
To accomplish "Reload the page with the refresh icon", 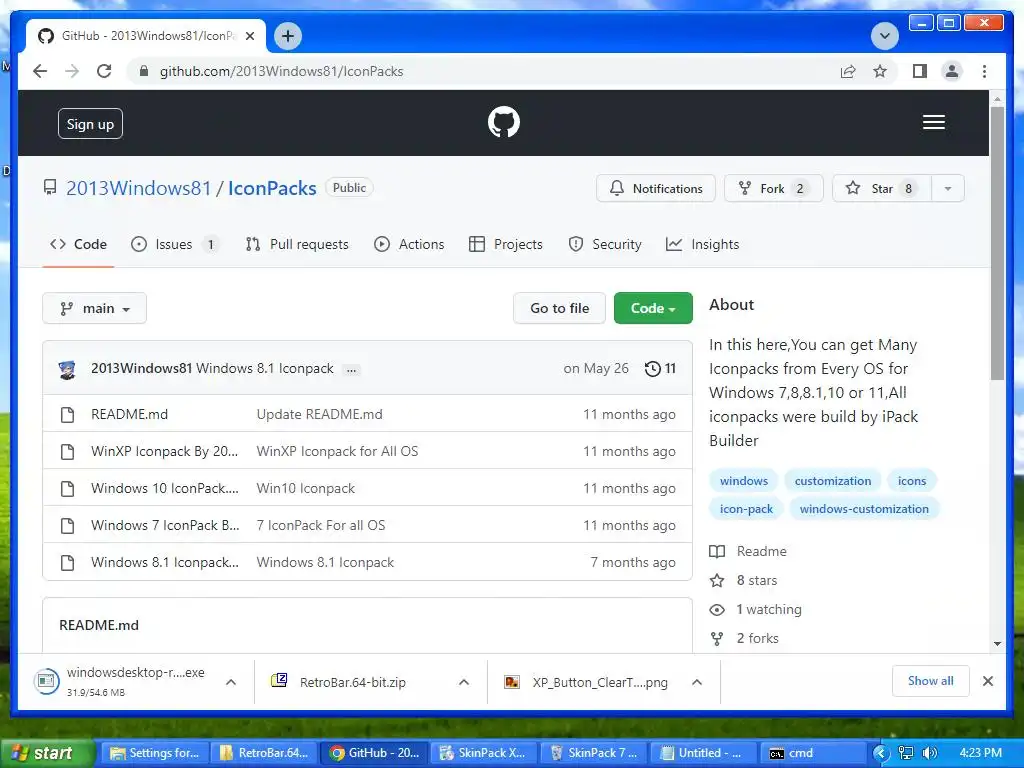I will tap(104, 71).
